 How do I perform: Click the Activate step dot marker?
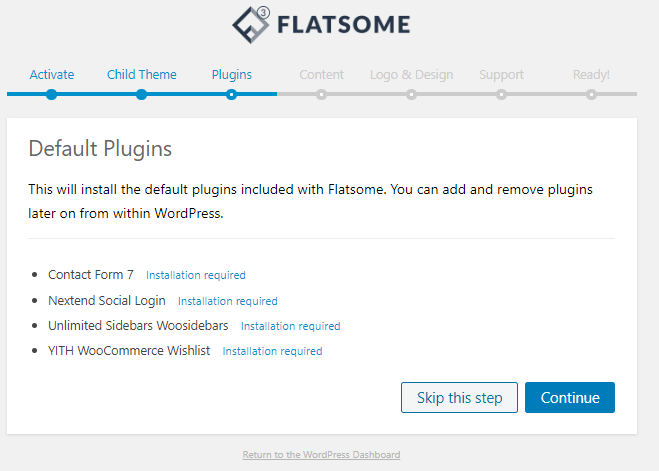pos(52,95)
